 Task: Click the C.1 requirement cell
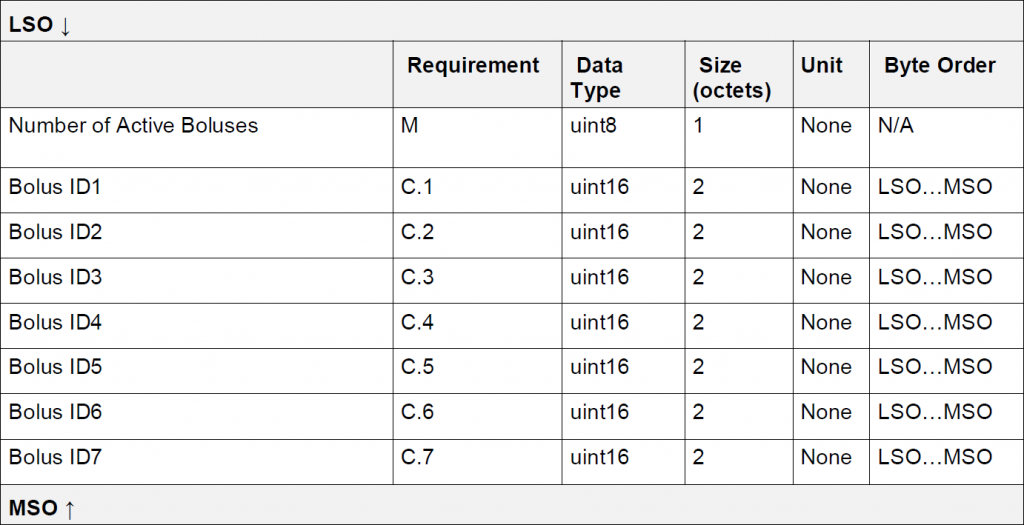(x=418, y=187)
